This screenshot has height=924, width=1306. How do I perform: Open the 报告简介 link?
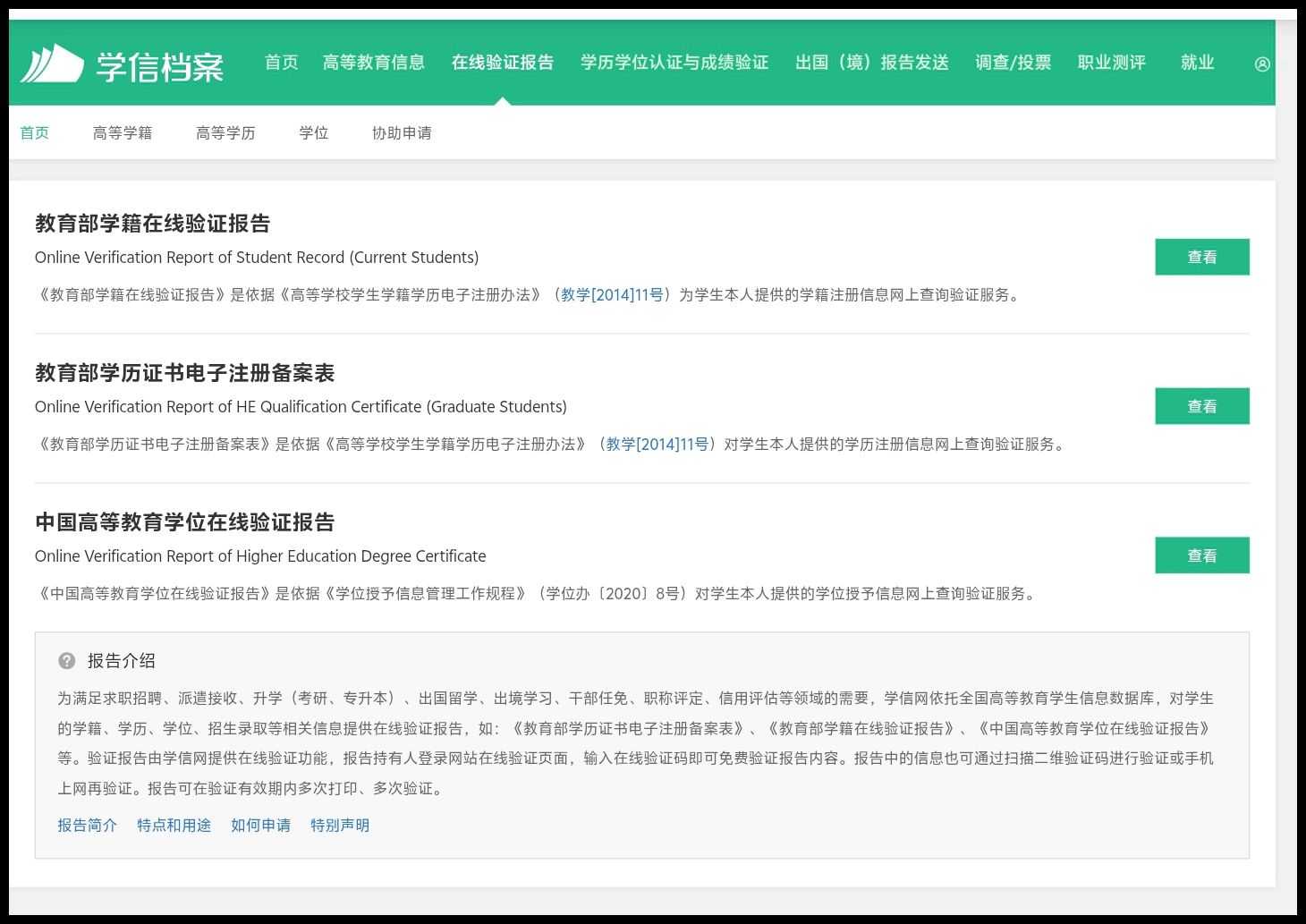point(88,826)
